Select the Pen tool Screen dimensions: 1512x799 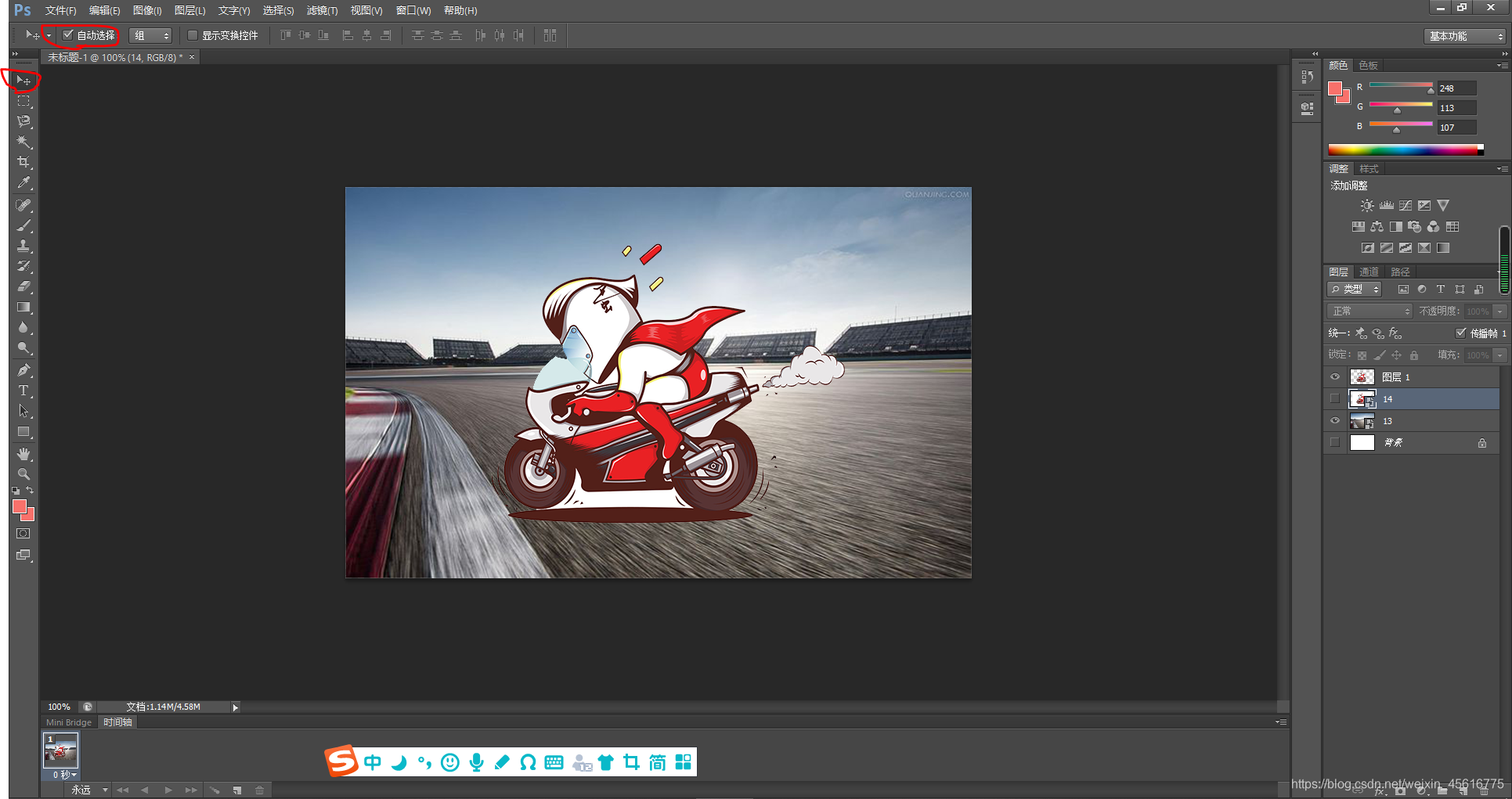point(23,370)
